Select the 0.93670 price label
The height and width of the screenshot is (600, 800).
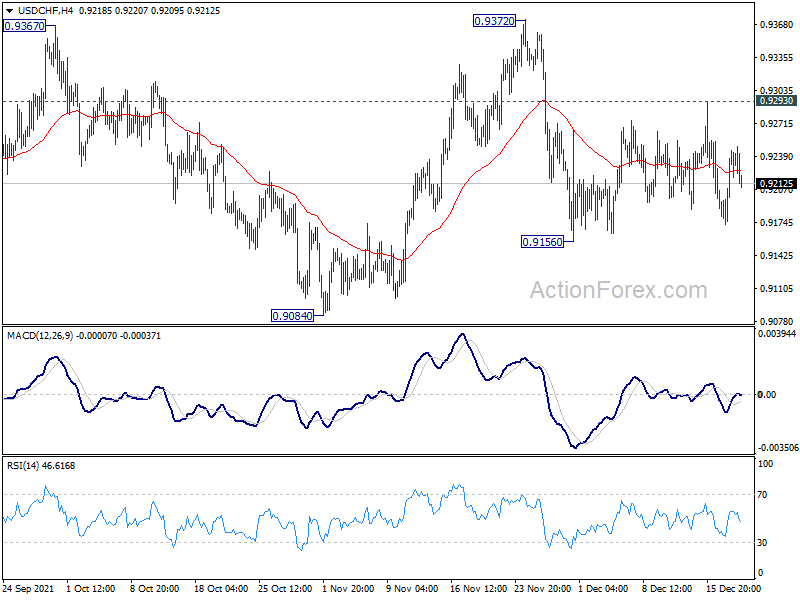(24, 26)
